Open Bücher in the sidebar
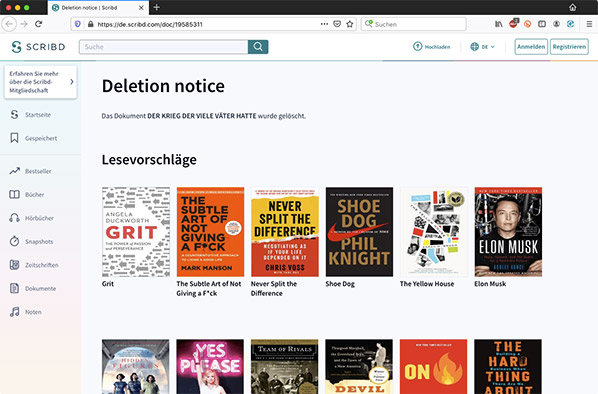The width and height of the screenshot is (598, 394). click(x=27, y=195)
